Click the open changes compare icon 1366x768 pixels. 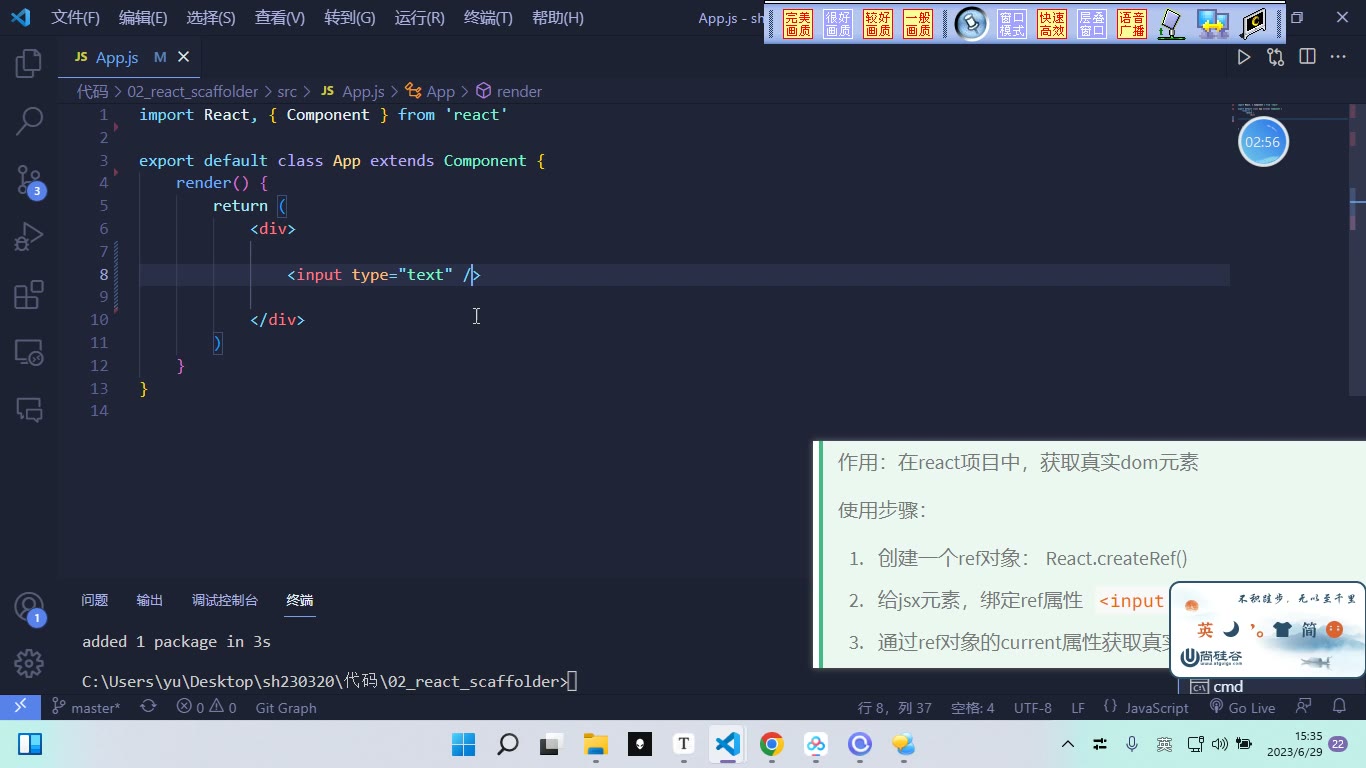[x=1275, y=57]
